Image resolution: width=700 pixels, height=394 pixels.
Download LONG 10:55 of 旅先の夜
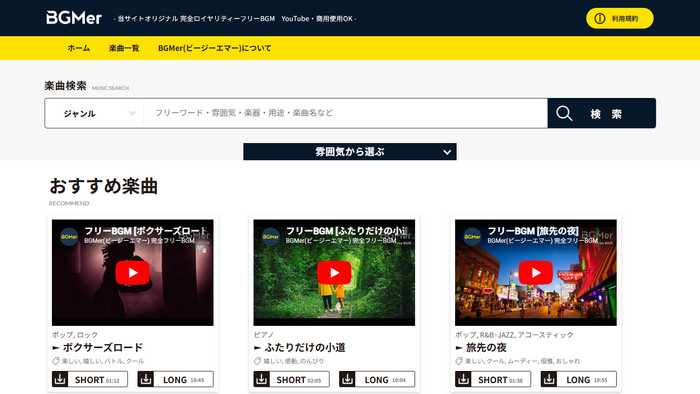click(x=579, y=379)
